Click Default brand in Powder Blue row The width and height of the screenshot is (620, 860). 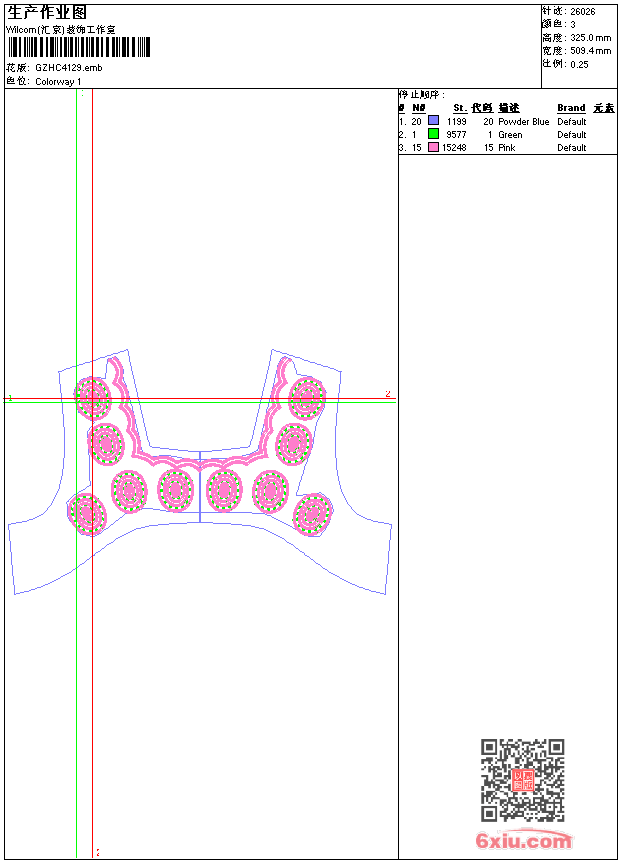pyautogui.click(x=572, y=121)
